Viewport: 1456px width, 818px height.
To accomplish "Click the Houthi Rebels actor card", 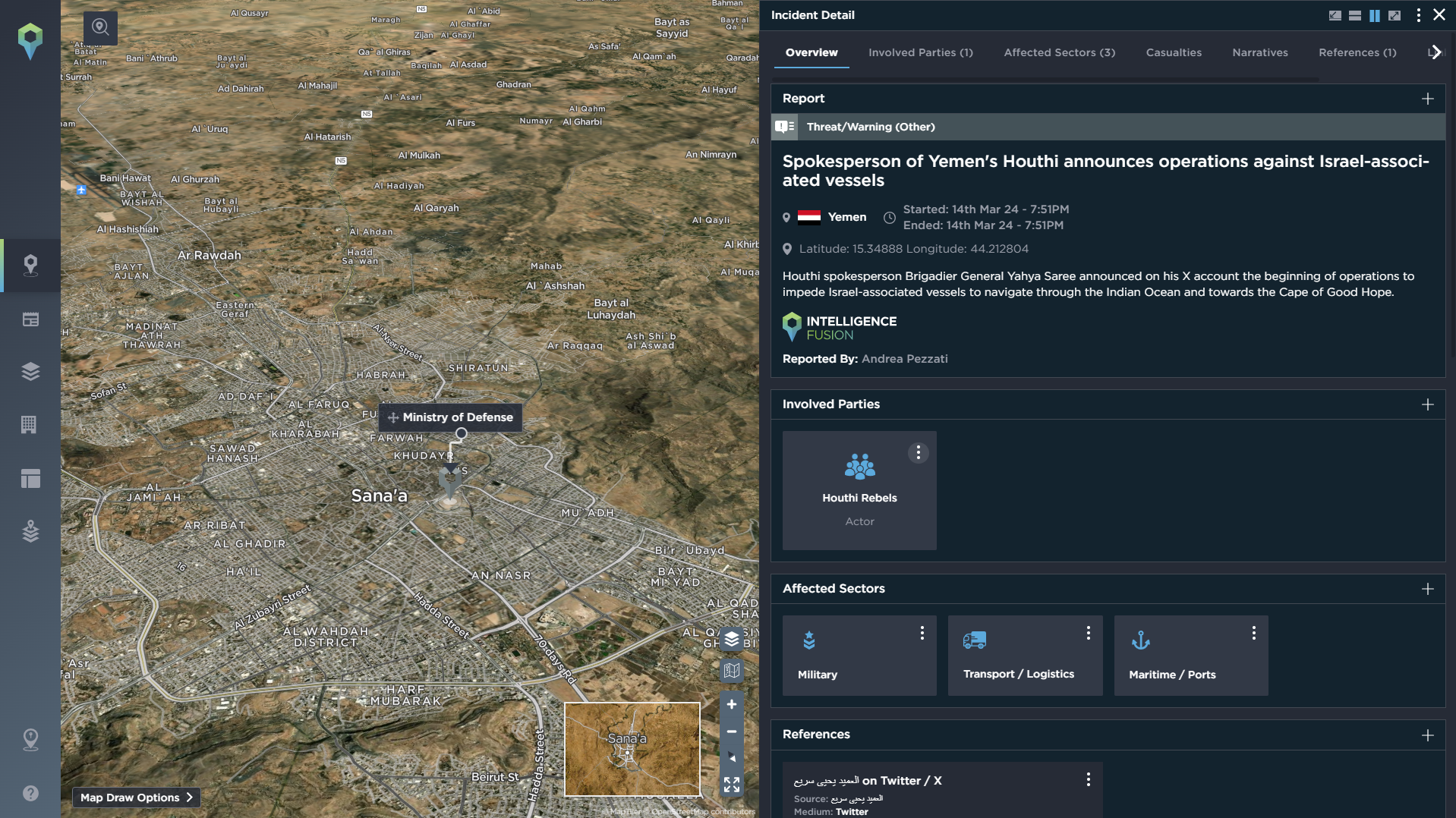I will point(859,490).
